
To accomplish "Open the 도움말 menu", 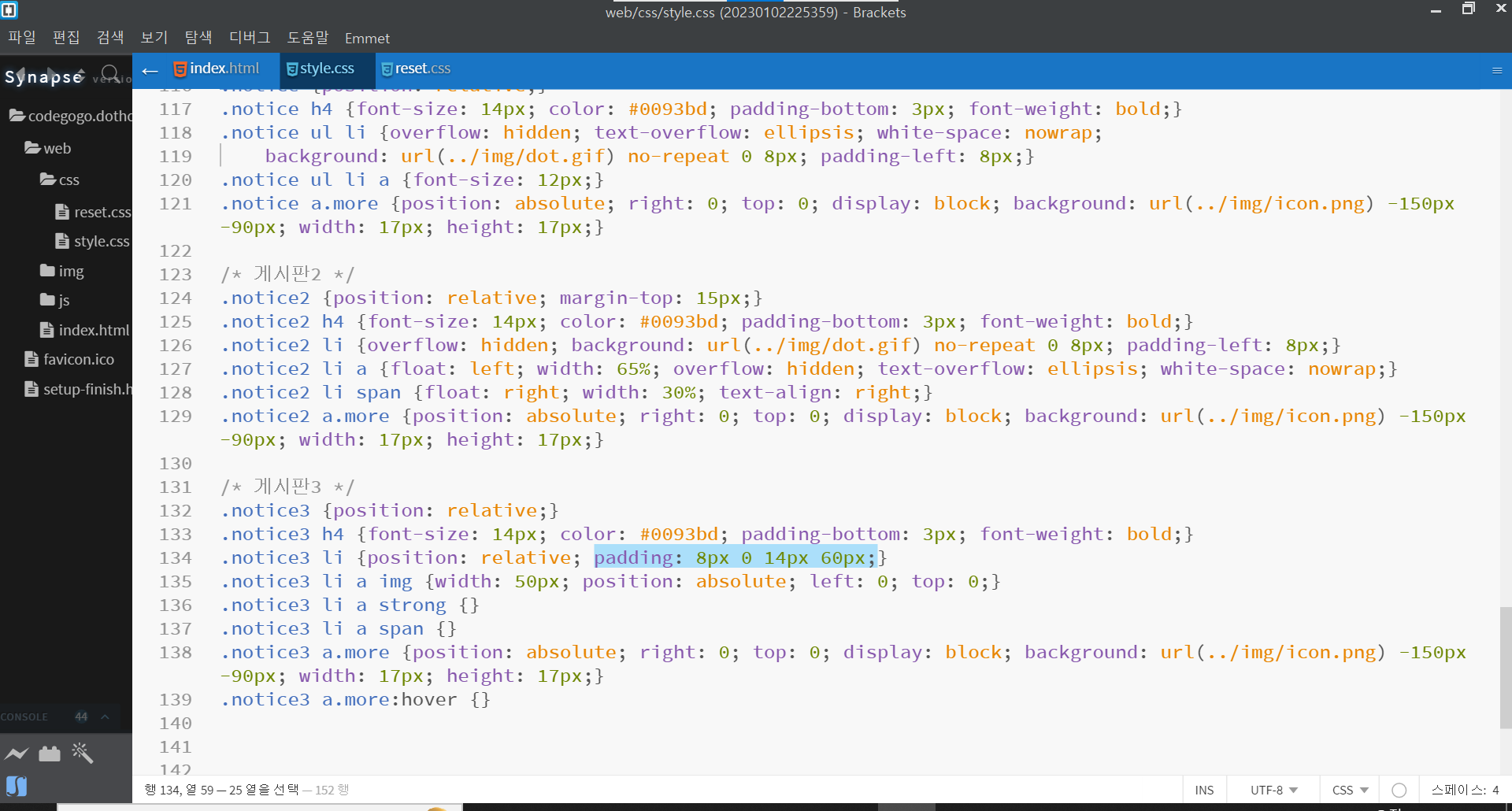I will tap(308, 38).
